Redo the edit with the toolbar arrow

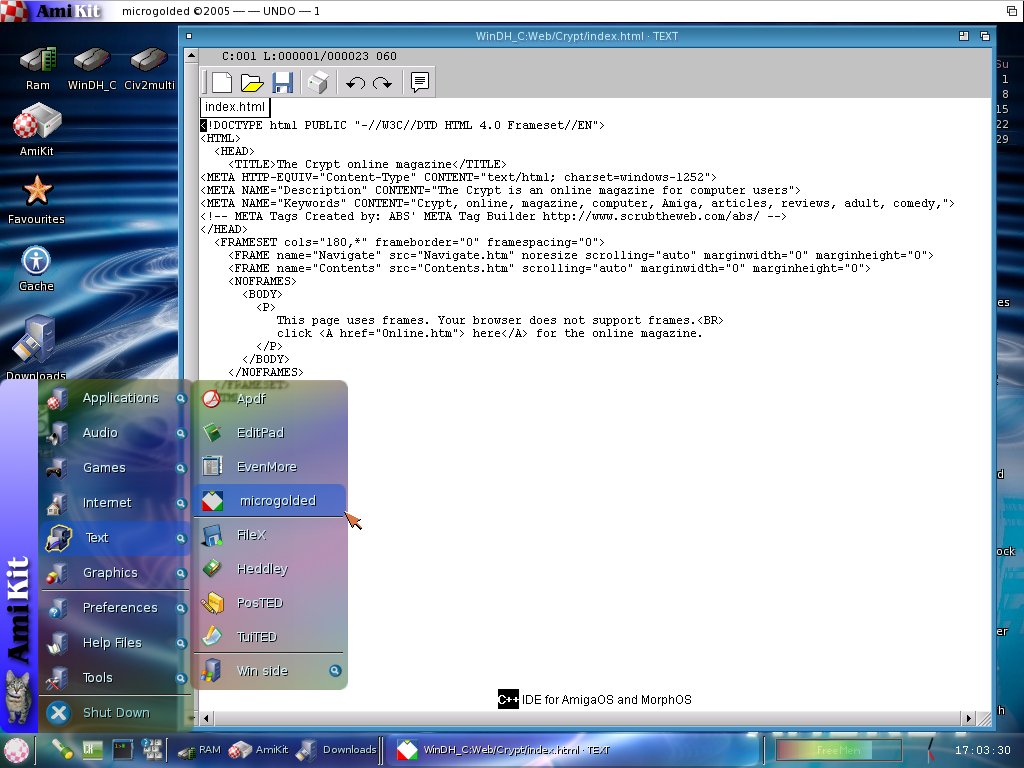click(382, 83)
